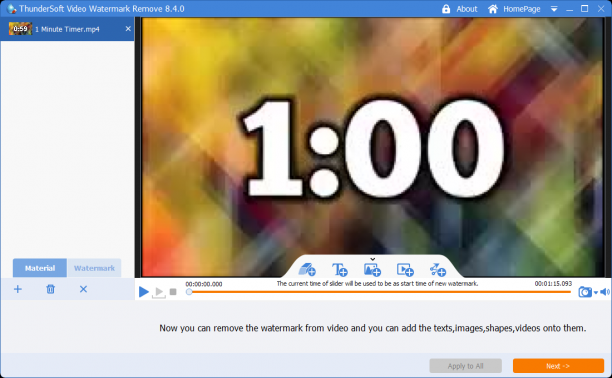Click the ThunderSoft application logo icon
Screen dimensions: 612x378
coord(11,9)
